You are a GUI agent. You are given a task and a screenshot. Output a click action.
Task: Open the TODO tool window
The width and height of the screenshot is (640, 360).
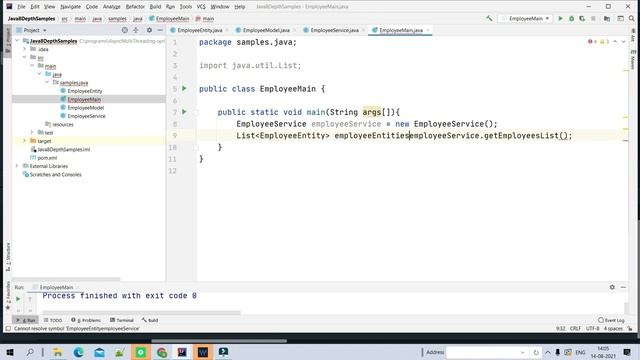pos(53,320)
